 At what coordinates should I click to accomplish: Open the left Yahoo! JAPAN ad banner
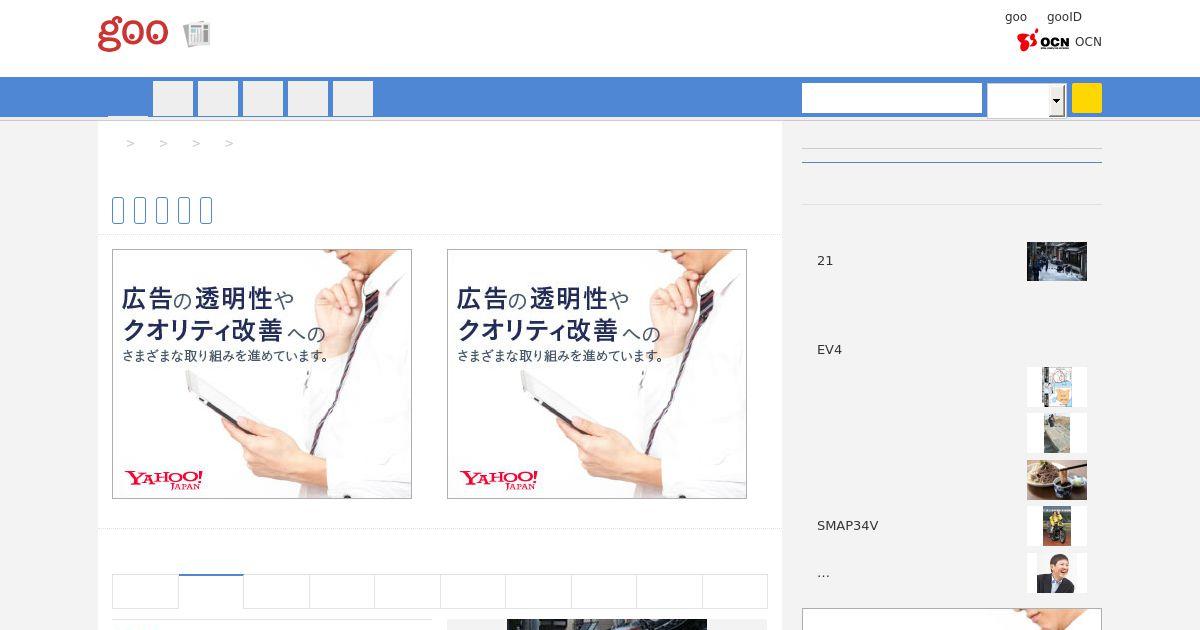point(262,374)
